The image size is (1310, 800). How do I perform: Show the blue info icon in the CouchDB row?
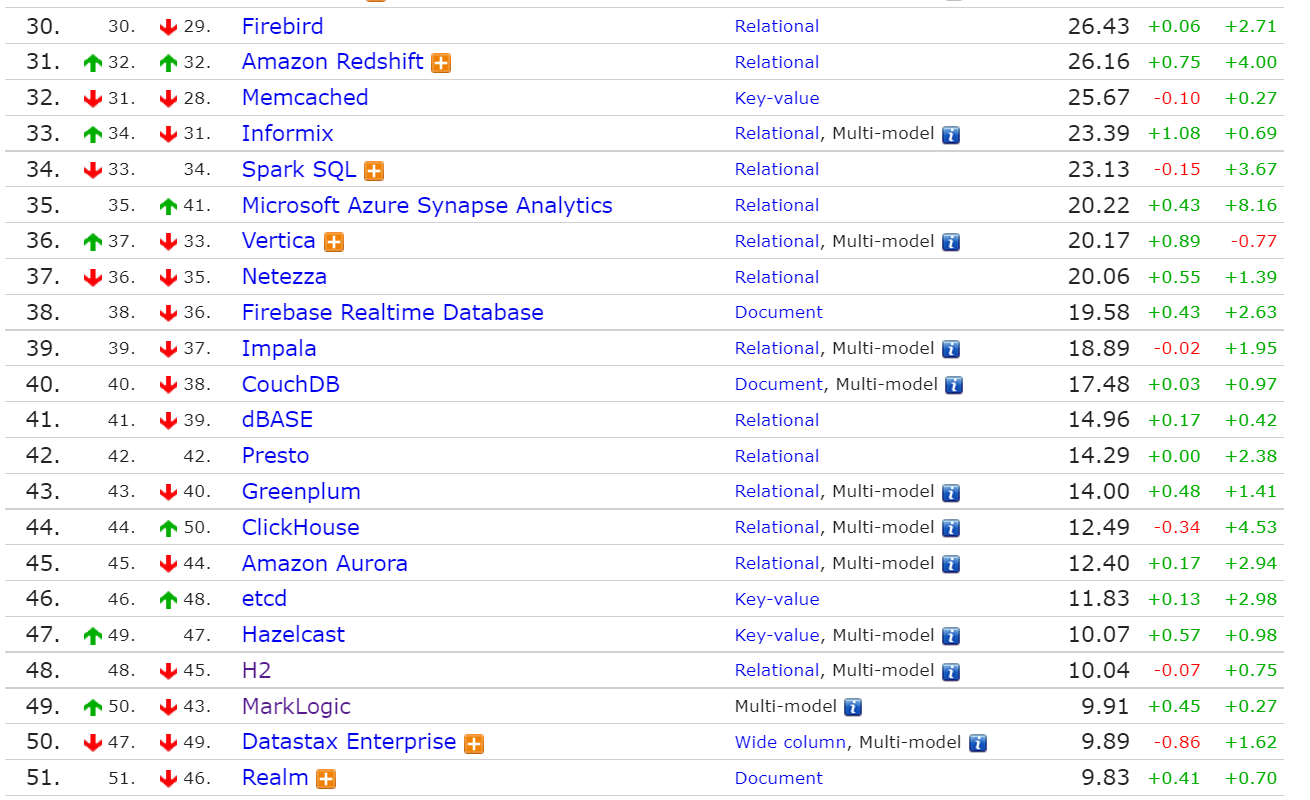[x=954, y=385]
